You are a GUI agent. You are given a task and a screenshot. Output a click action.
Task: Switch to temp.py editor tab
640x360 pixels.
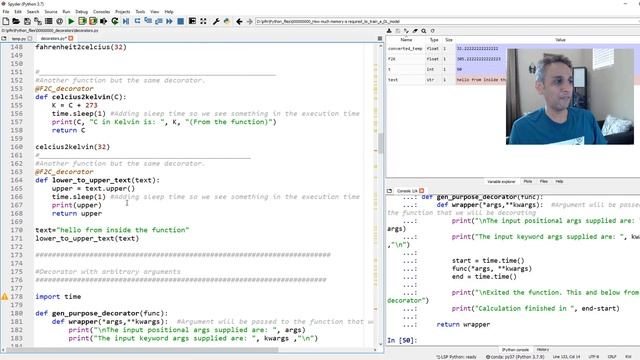tap(18, 38)
